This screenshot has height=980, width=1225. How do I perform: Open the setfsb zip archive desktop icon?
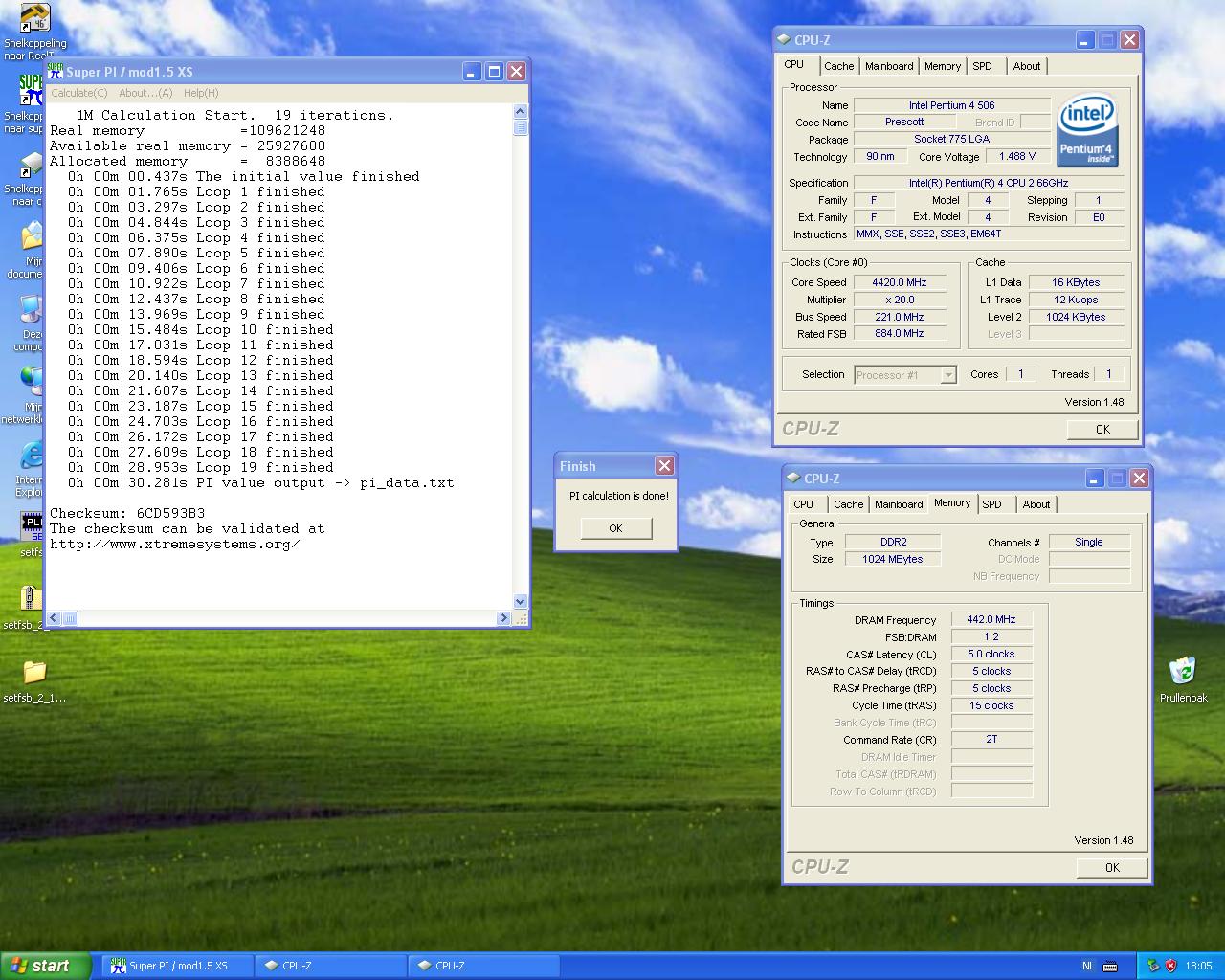(x=31, y=598)
